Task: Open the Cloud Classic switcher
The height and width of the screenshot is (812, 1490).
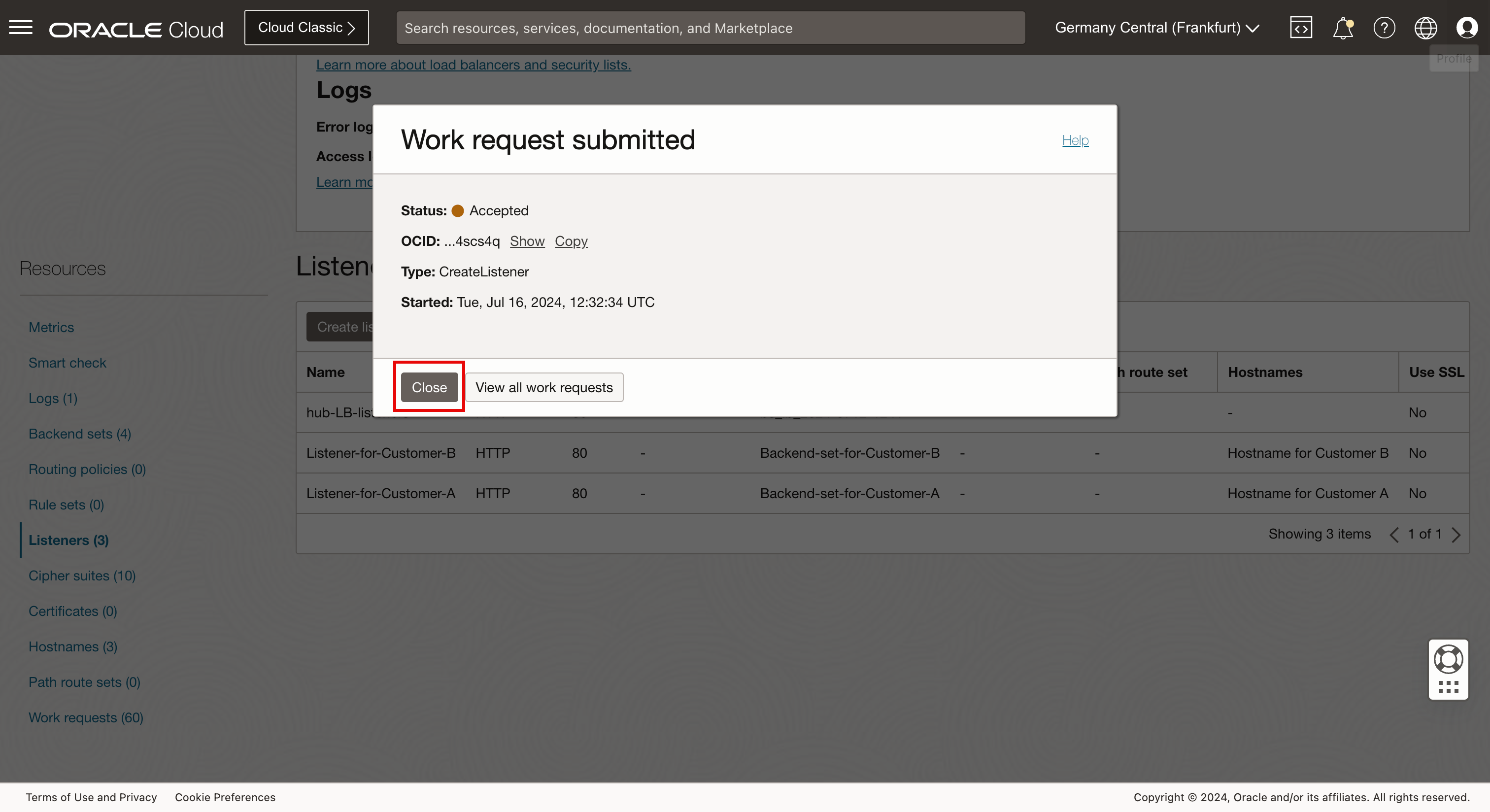Action: 306,27
